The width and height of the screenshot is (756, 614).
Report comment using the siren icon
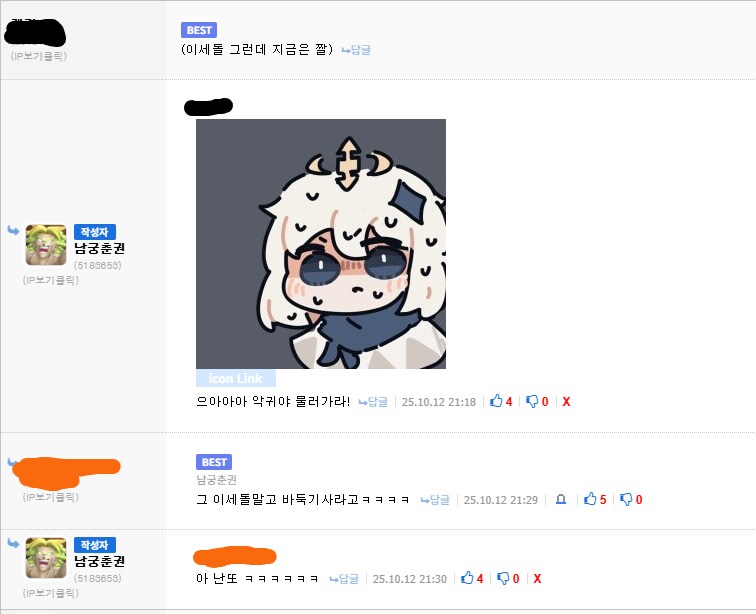(561, 499)
